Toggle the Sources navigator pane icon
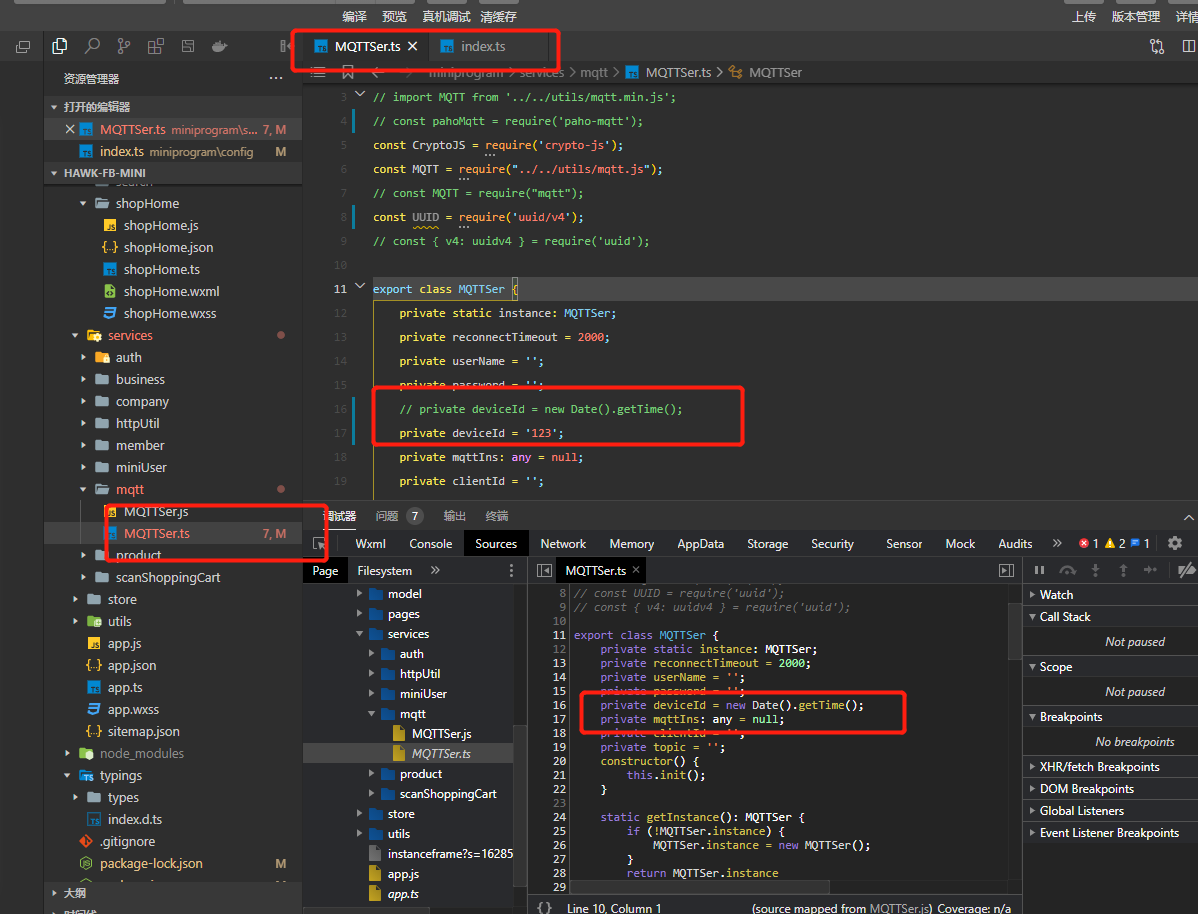1198x914 pixels. pos(544,571)
